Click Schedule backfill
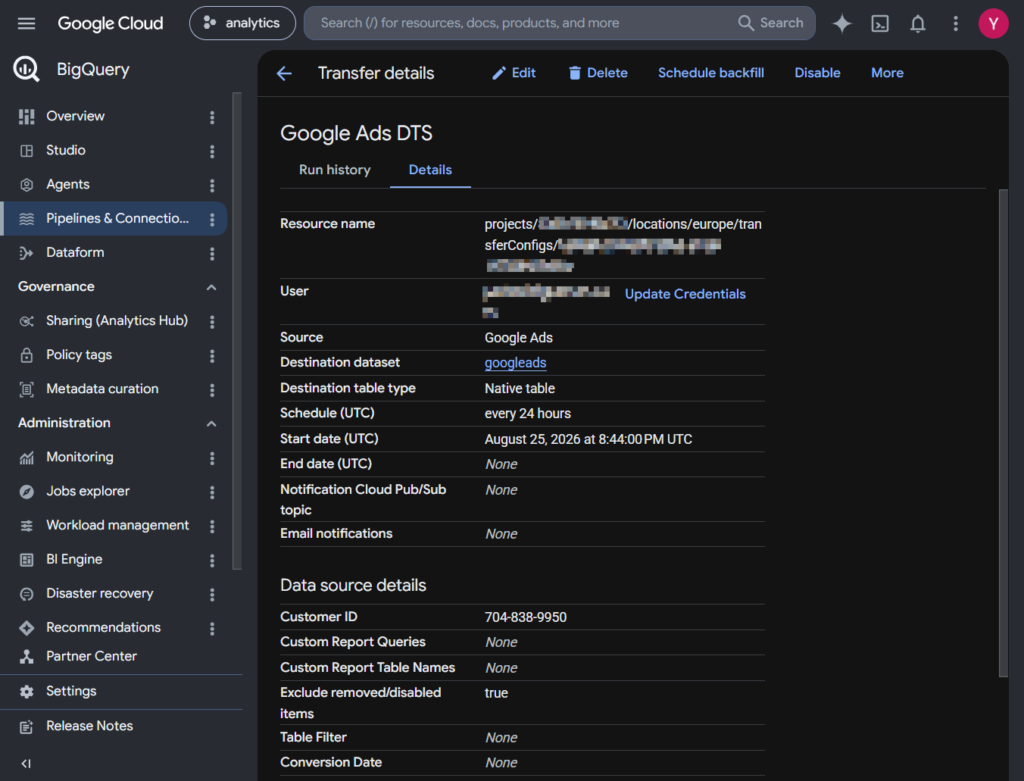 coord(711,73)
